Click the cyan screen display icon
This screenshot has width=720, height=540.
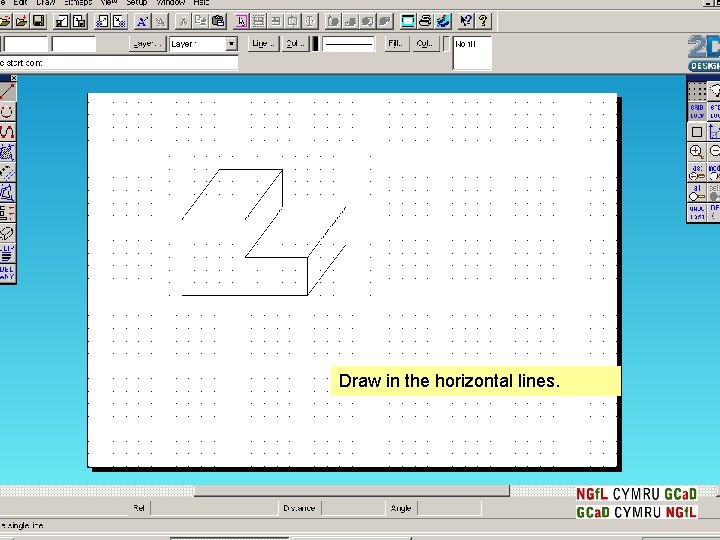click(408, 21)
